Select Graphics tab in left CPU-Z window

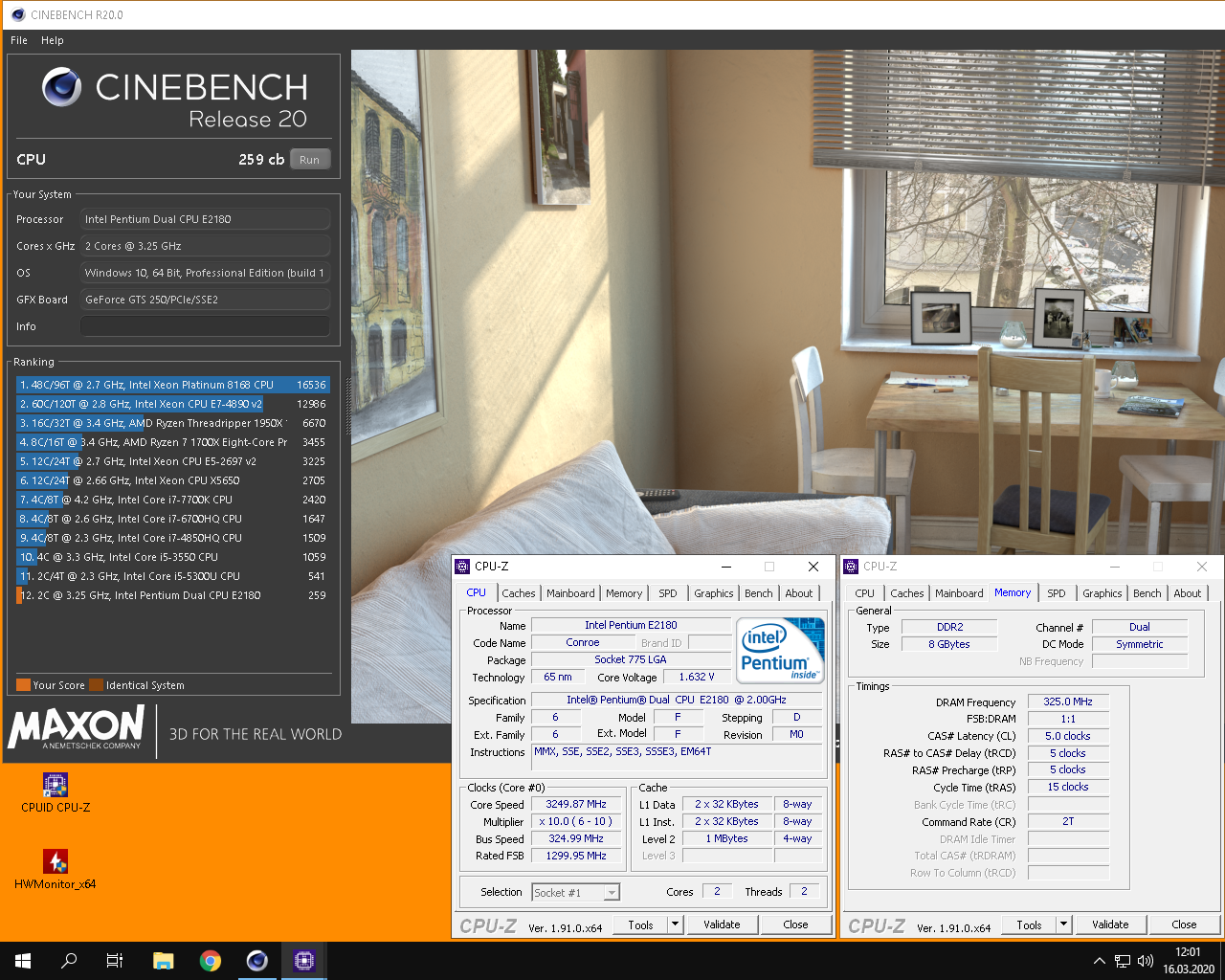pyautogui.click(x=714, y=593)
